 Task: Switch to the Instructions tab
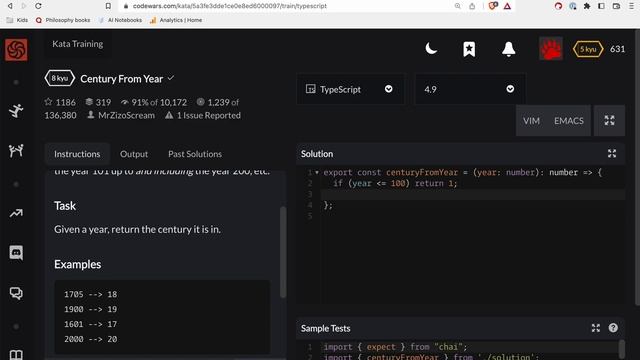click(x=77, y=154)
